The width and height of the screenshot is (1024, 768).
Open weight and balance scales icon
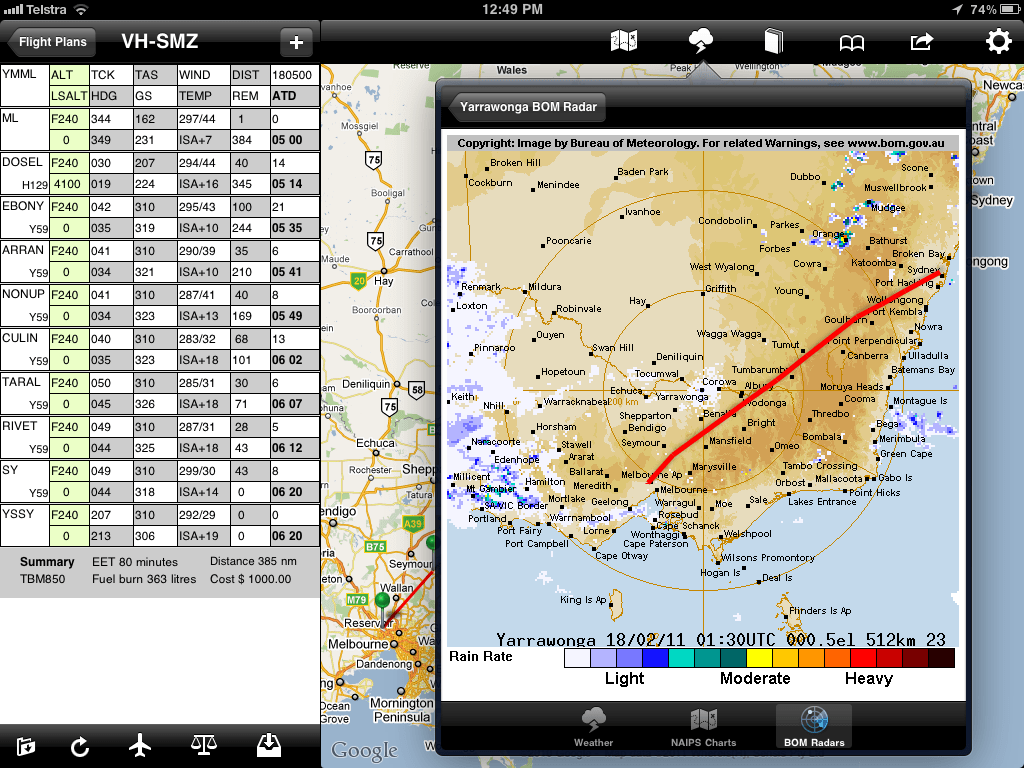pos(203,745)
